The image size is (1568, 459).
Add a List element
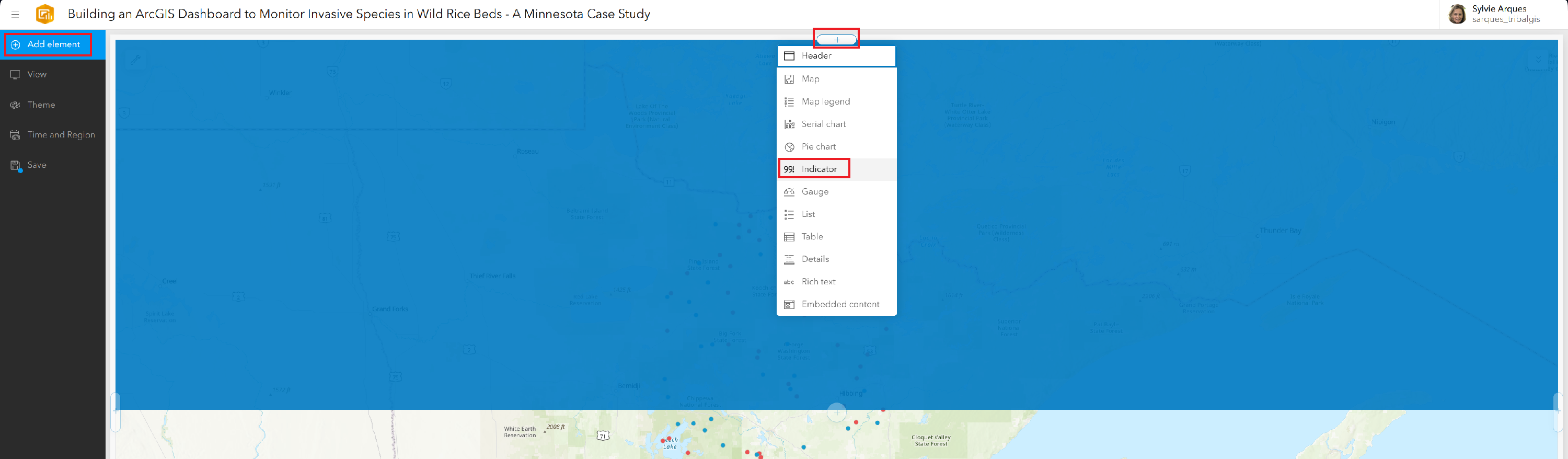[x=836, y=214]
